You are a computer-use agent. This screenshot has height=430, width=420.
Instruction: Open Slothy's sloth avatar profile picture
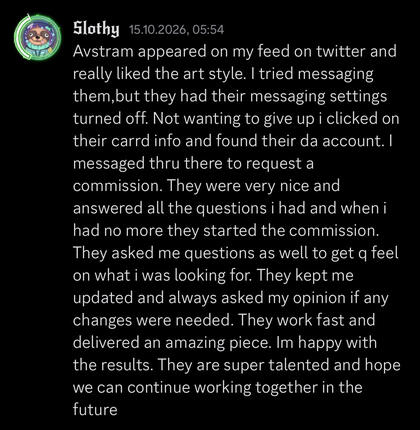(38, 37)
